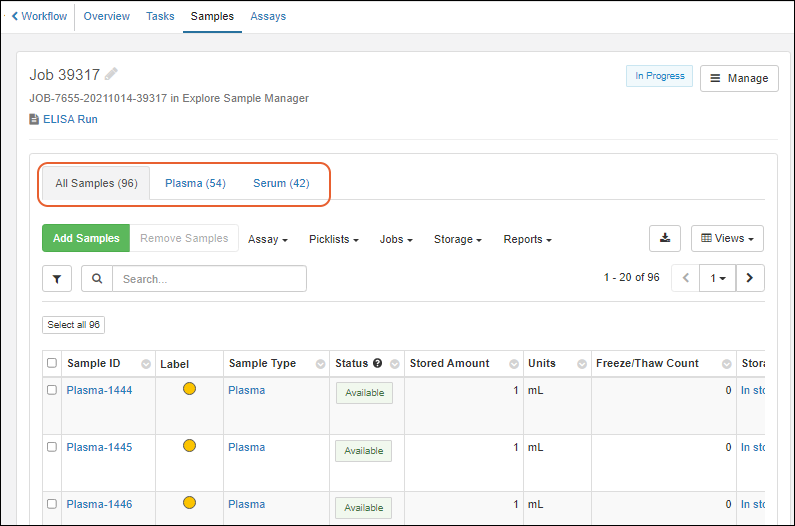Click the Manage button
Screen dimensions: 795x526
pos(739,78)
